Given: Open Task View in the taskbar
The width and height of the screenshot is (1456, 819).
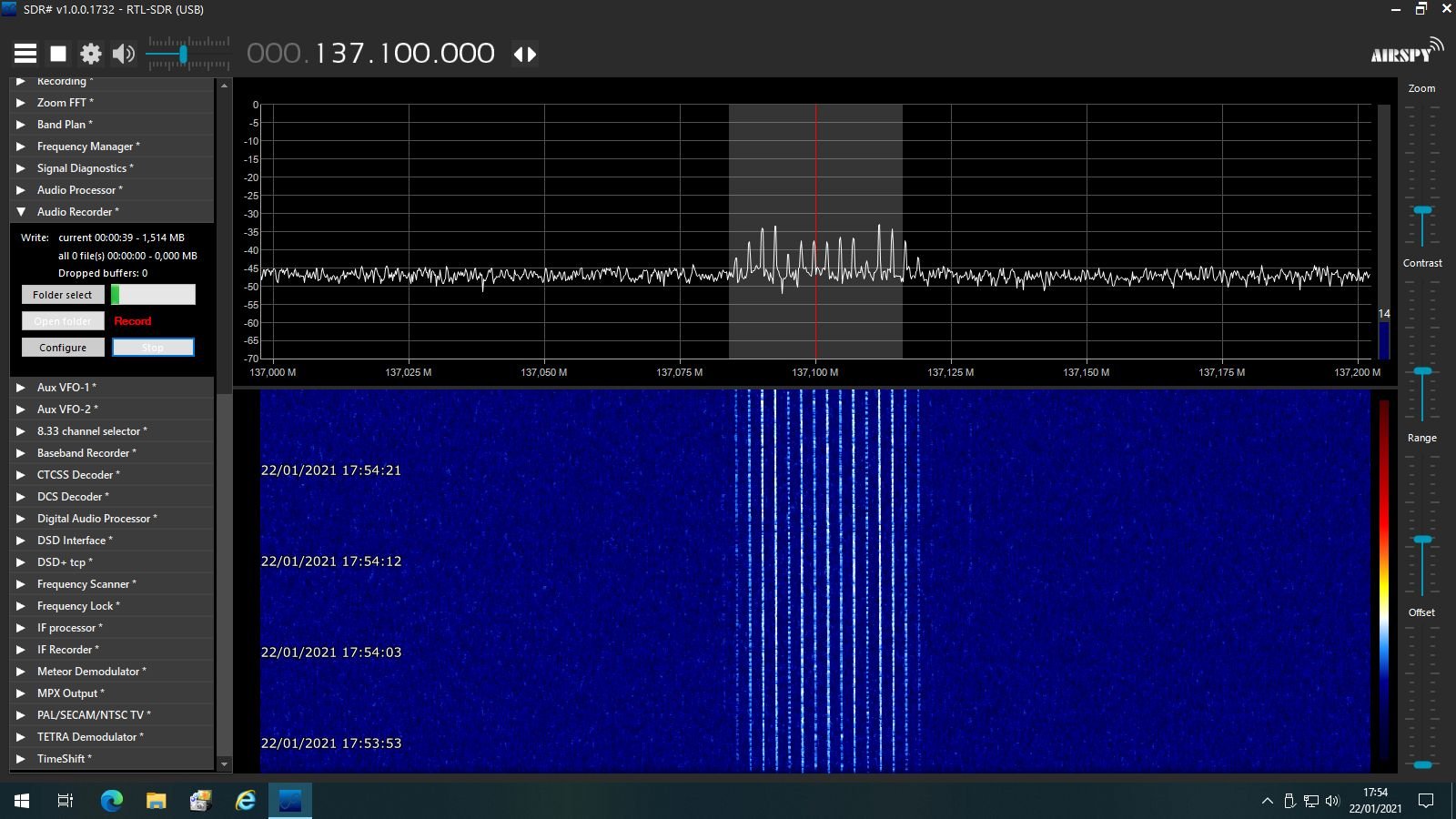Looking at the screenshot, I should click(66, 801).
